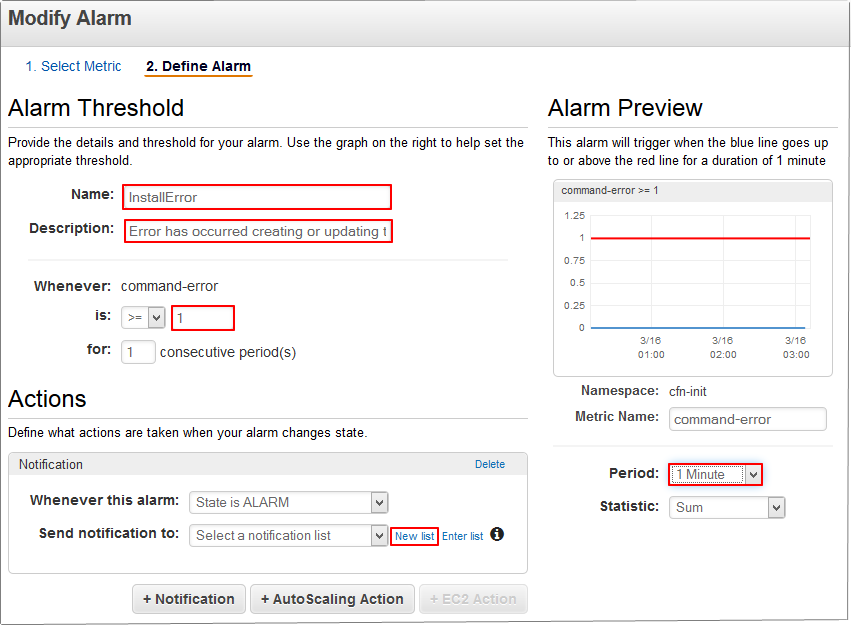Select the Define Alarm step tab

198,67
